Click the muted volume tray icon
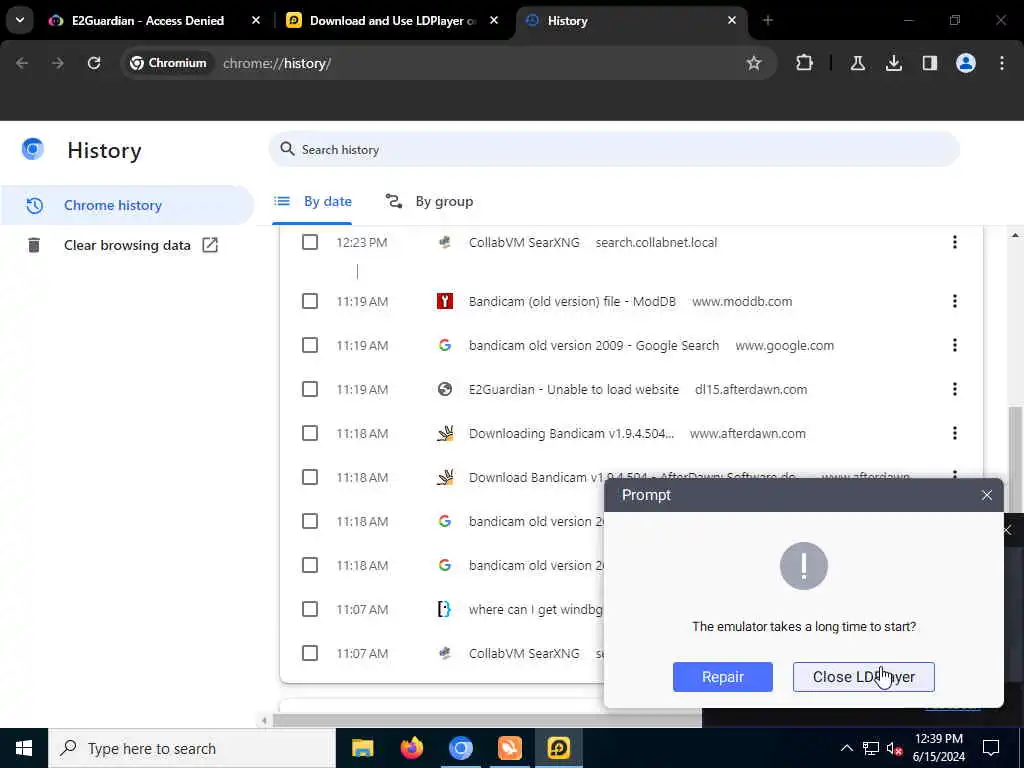This screenshot has height=768, width=1024. click(894, 748)
